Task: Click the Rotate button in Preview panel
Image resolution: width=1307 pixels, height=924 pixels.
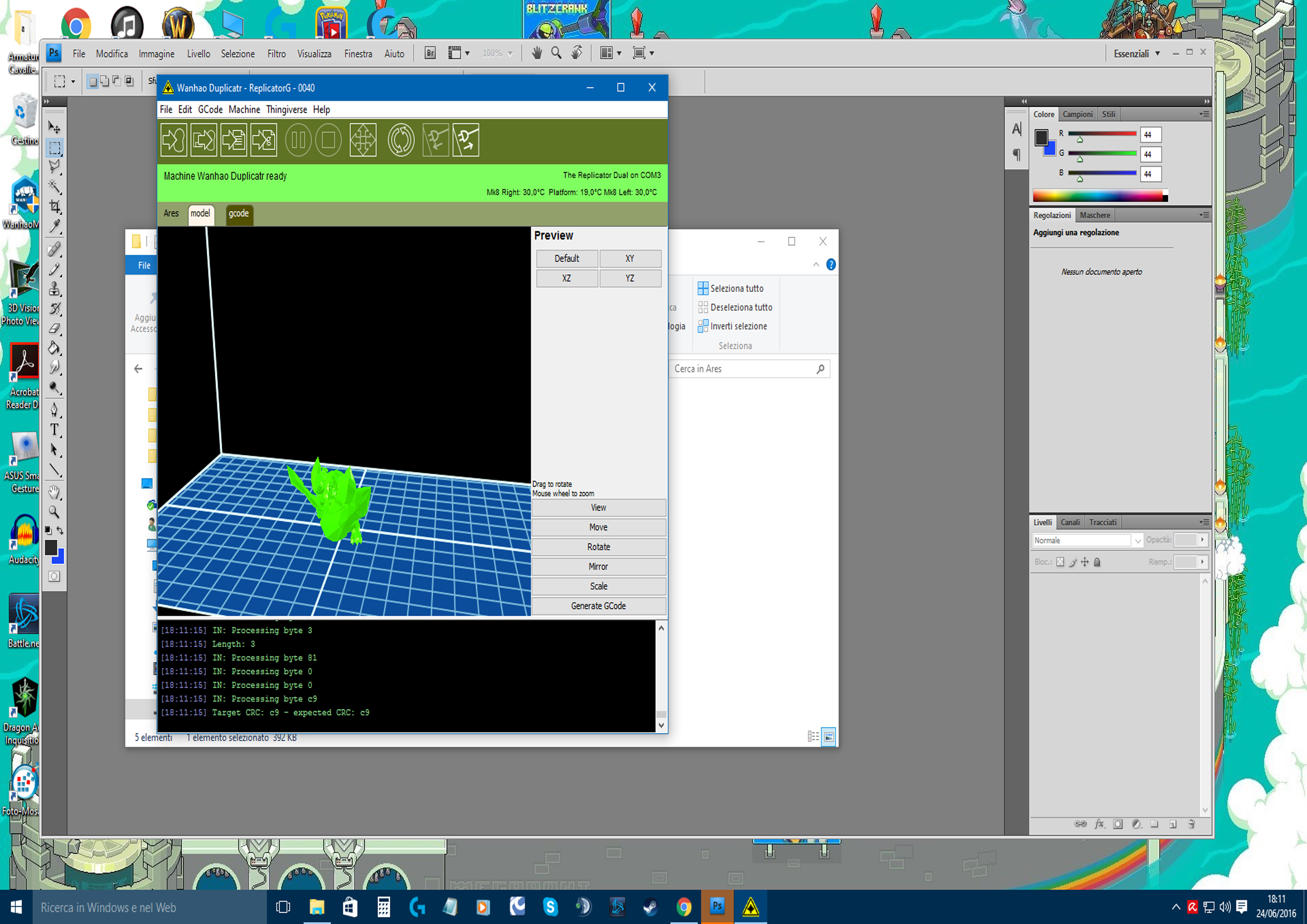Action: [598, 547]
